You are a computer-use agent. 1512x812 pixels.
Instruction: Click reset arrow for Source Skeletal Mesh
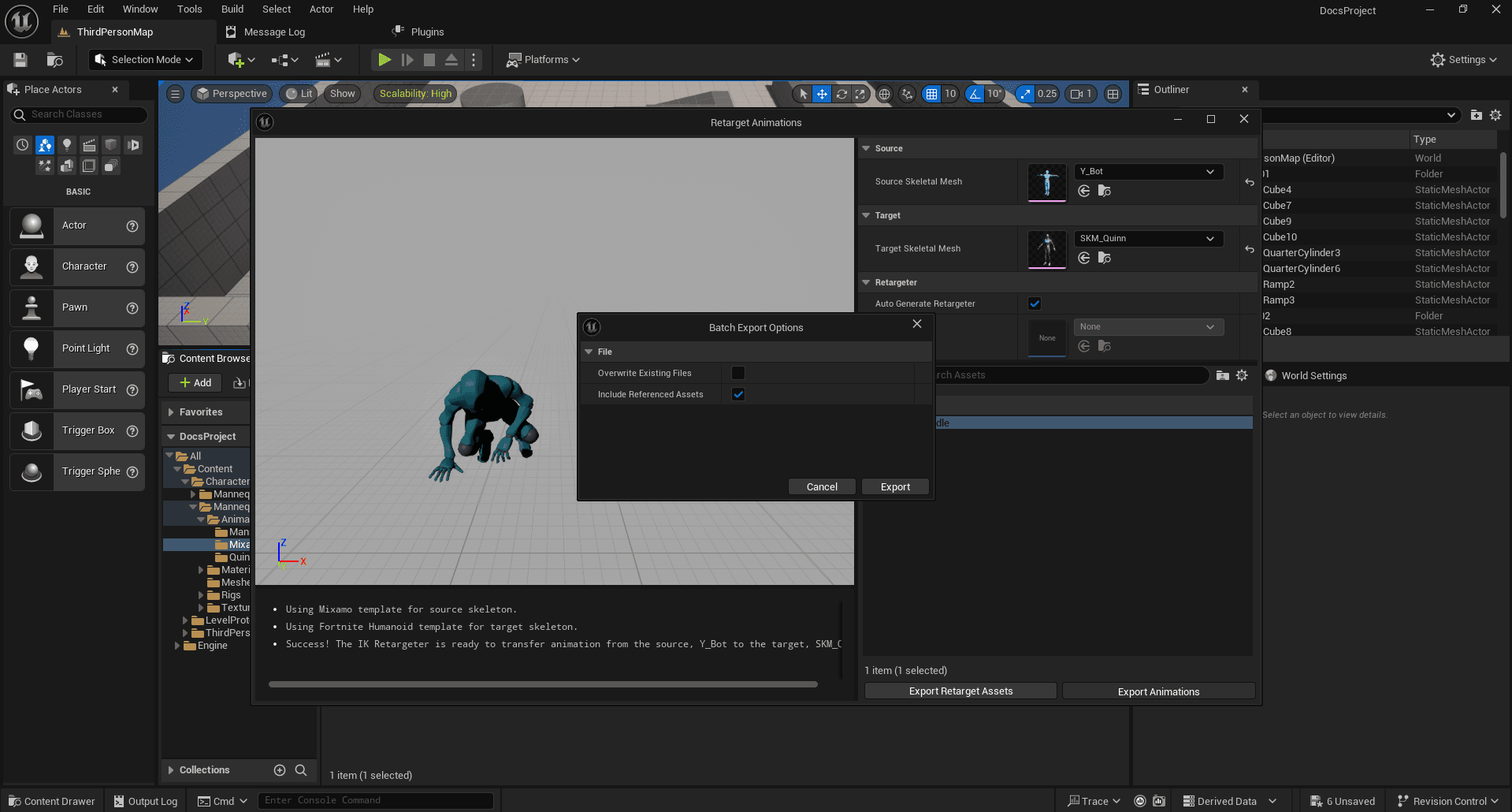click(x=1250, y=182)
